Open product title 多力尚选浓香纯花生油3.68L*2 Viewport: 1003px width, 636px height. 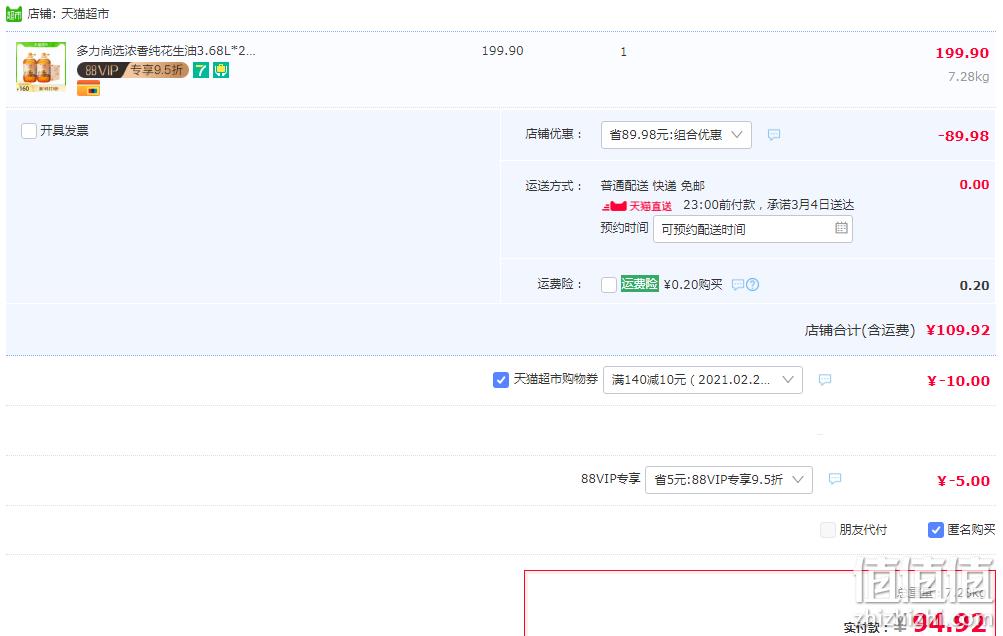pos(166,51)
